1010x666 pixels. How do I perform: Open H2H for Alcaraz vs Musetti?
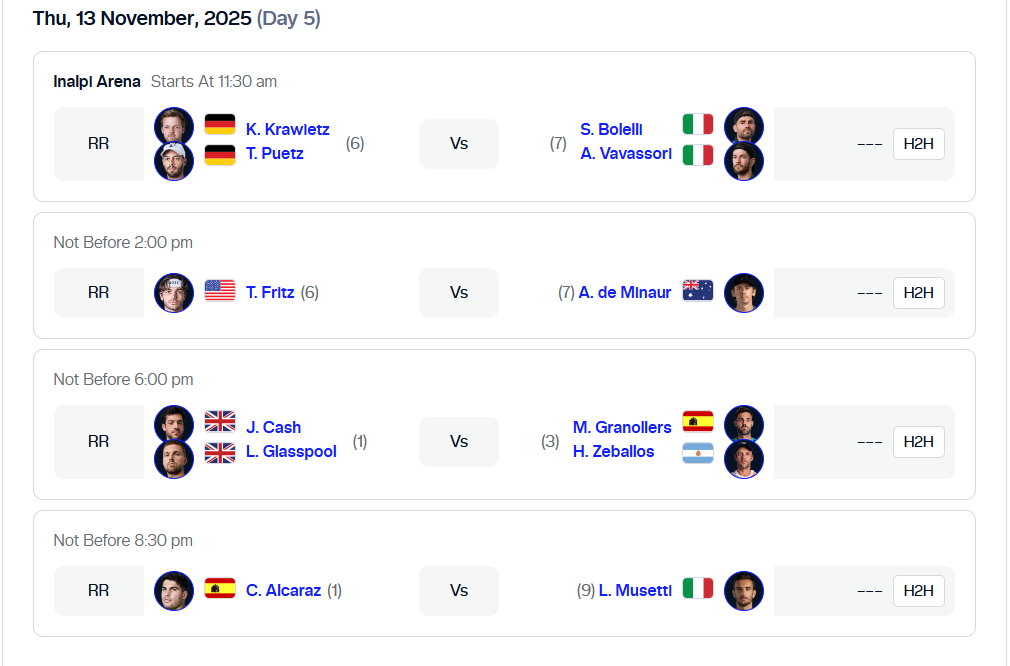(x=918, y=591)
